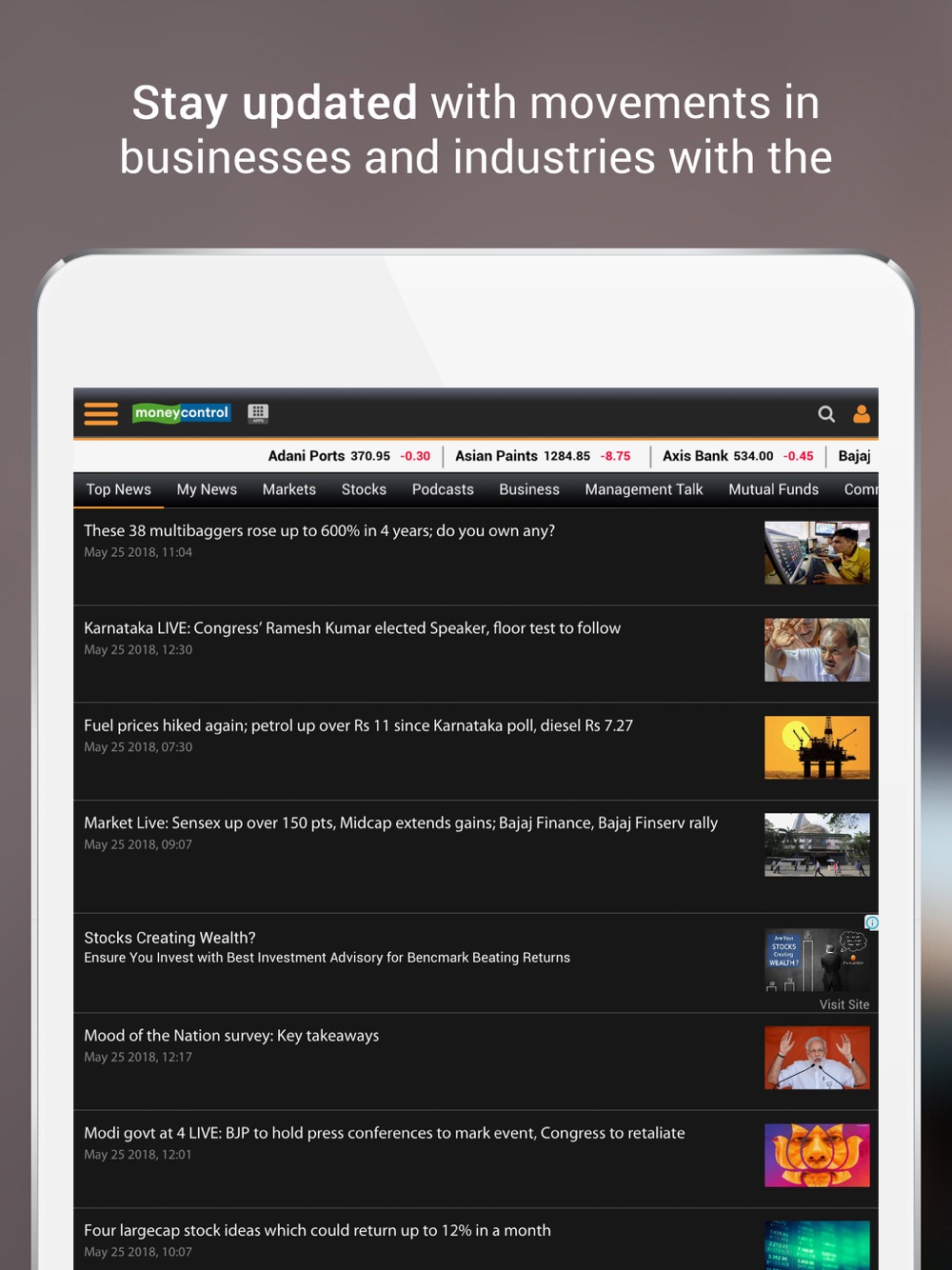
Task: Tap the moneycontrol logo
Action: point(182,413)
